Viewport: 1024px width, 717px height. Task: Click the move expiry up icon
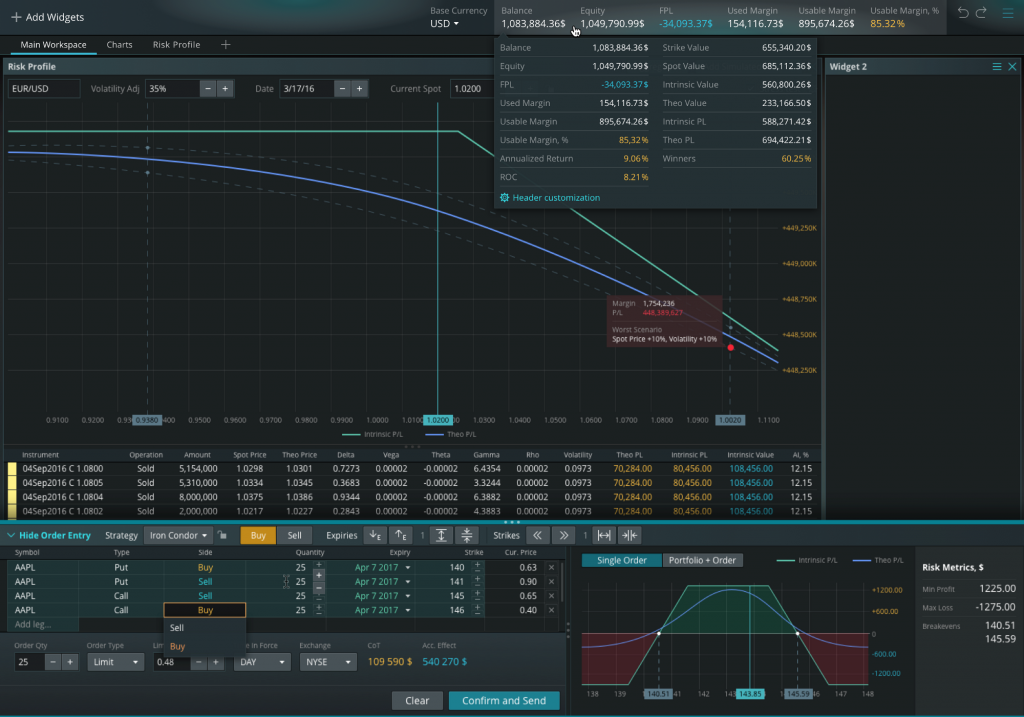coord(400,536)
